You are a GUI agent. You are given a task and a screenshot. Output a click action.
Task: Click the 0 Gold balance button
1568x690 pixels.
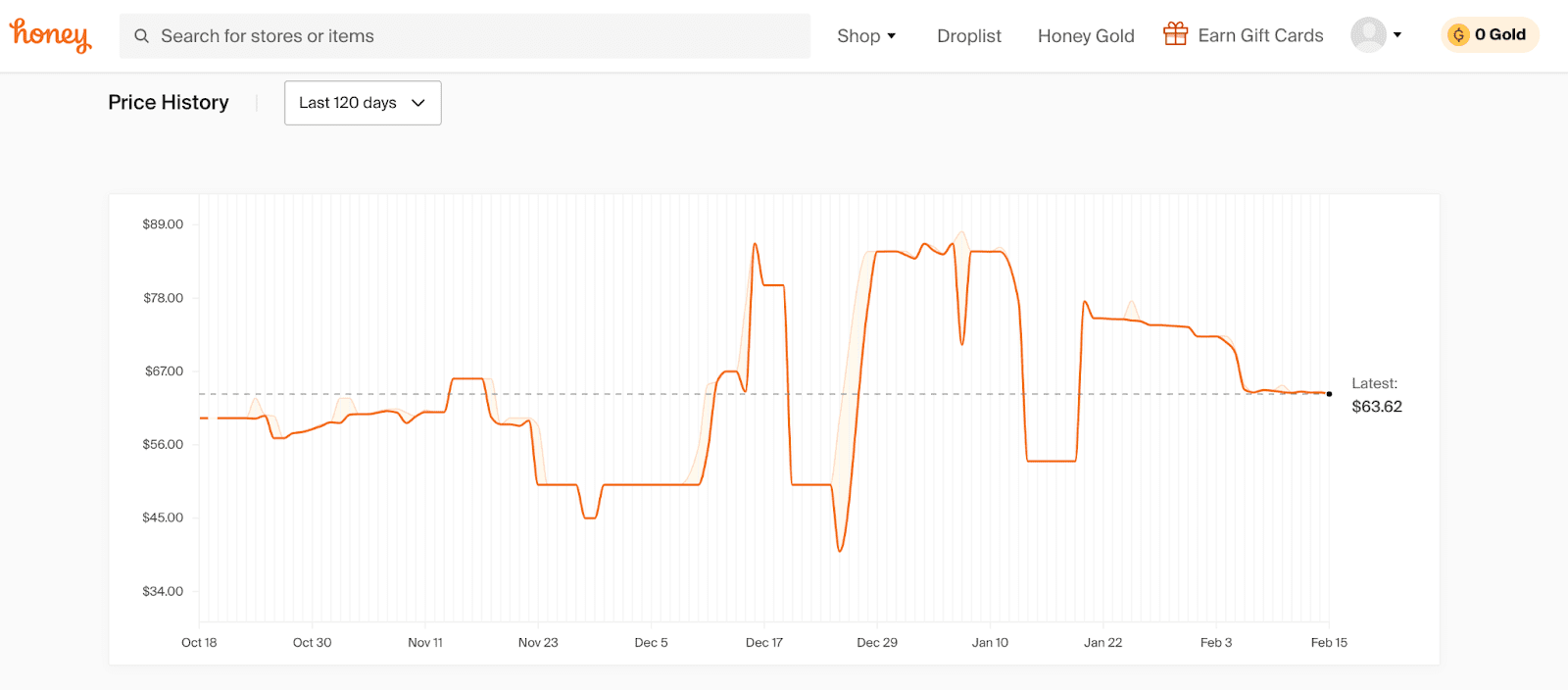coord(1490,35)
